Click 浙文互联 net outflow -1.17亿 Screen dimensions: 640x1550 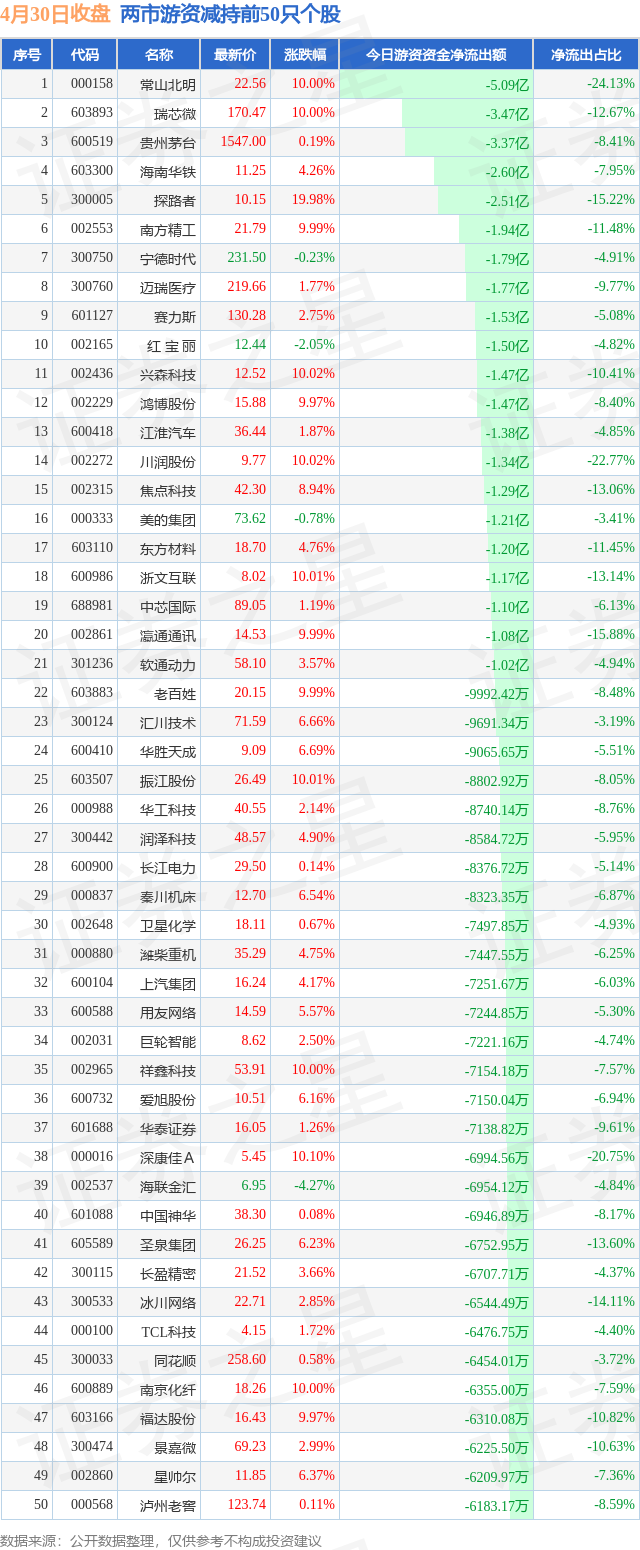point(507,578)
